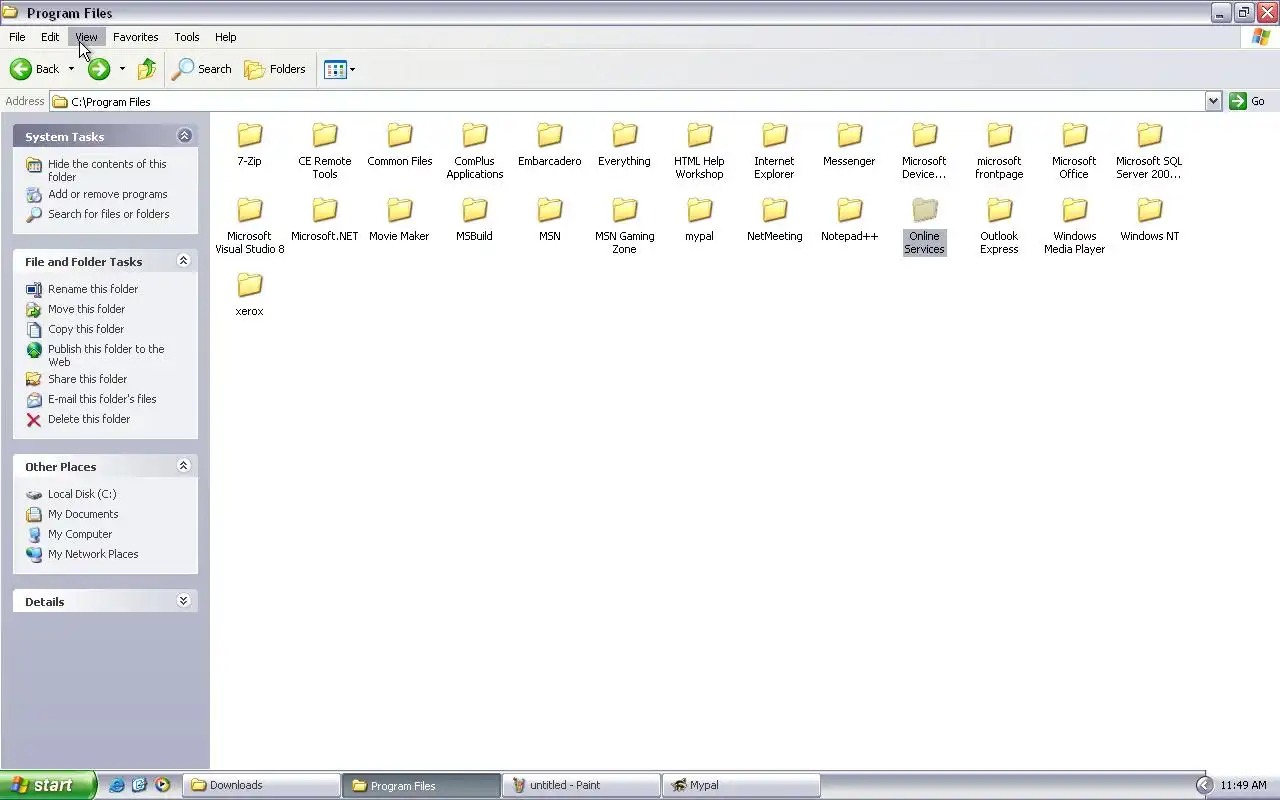Image resolution: width=1280 pixels, height=800 pixels.
Task: Click Hide the contents of this folder
Action: [107, 170]
